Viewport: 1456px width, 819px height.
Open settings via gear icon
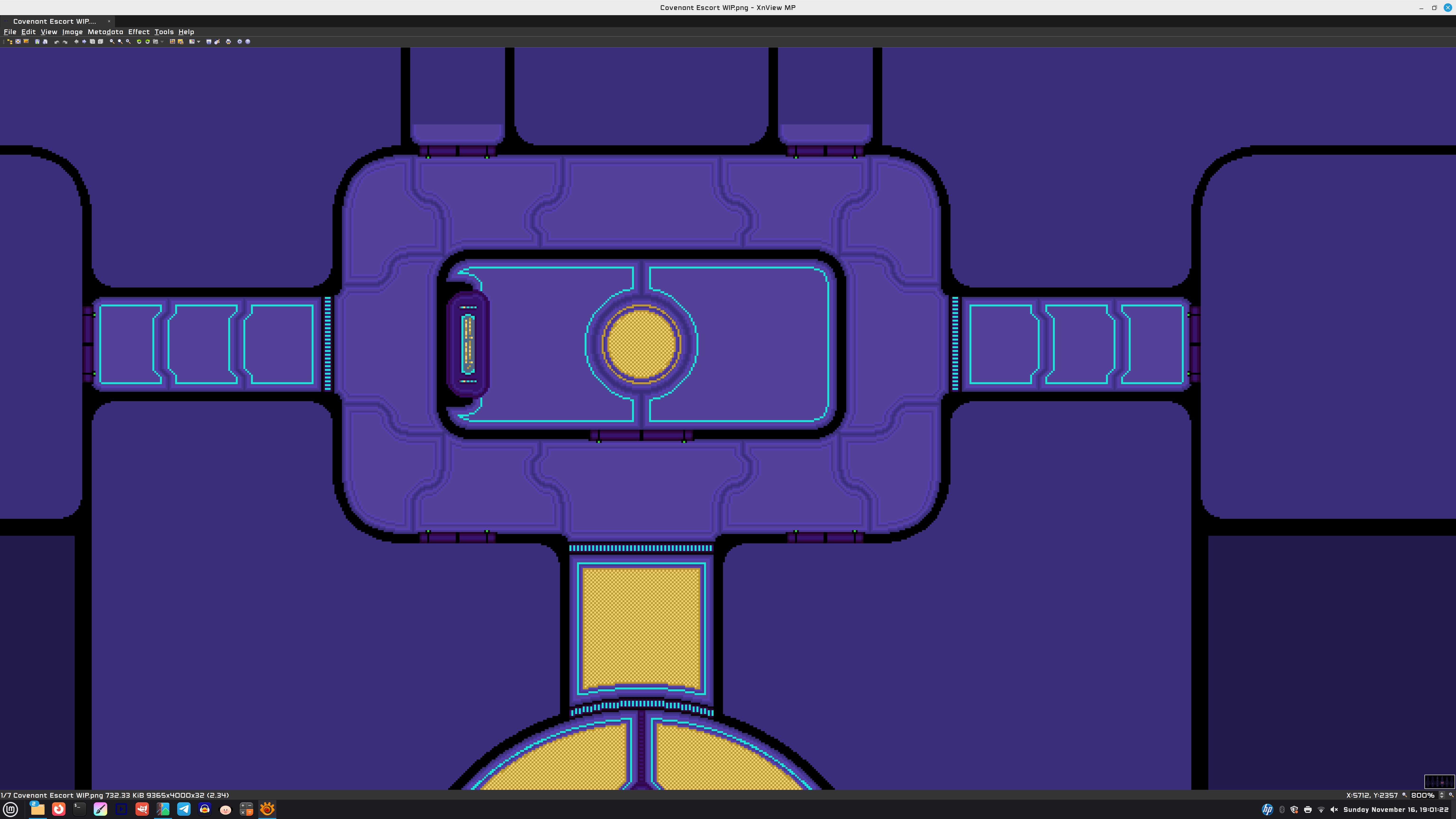(x=240, y=42)
